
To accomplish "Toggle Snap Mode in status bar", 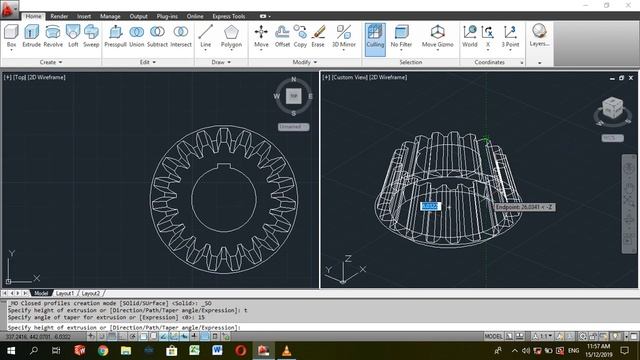I will click(x=102, y=336).
